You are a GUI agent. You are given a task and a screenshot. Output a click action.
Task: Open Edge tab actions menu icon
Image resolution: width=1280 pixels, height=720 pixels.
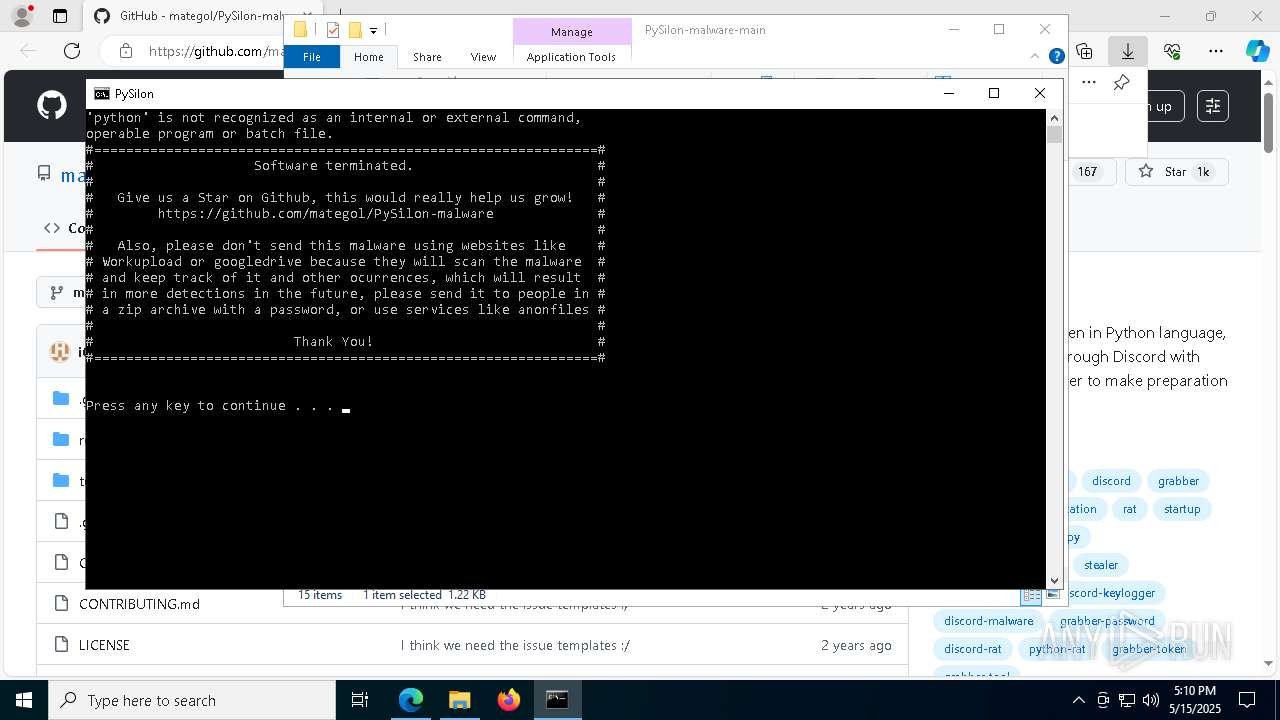point(60,16)
